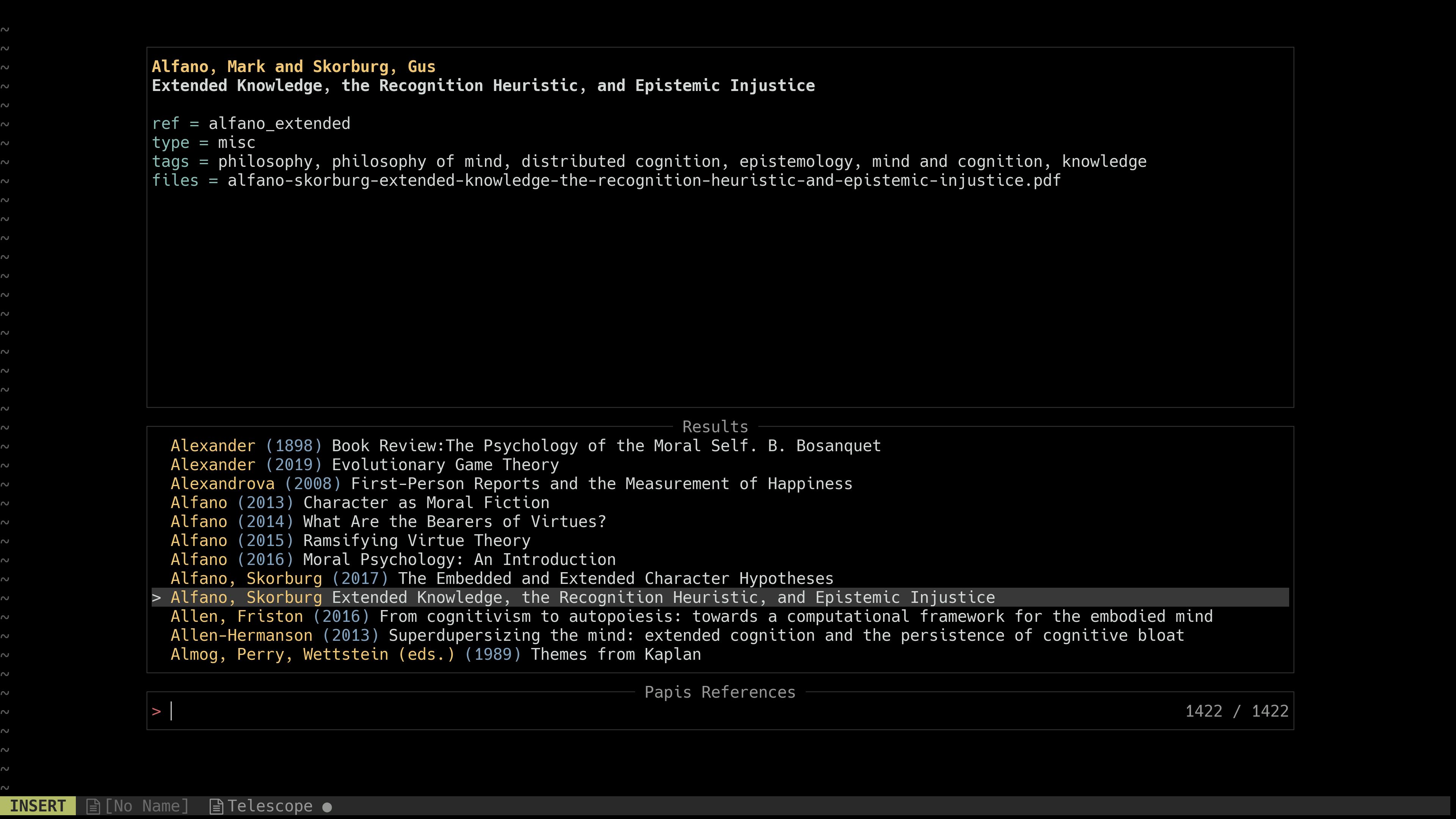
Task: Select Embedded and Extended Character Hypotheses result
Action: tap(501, 579)
